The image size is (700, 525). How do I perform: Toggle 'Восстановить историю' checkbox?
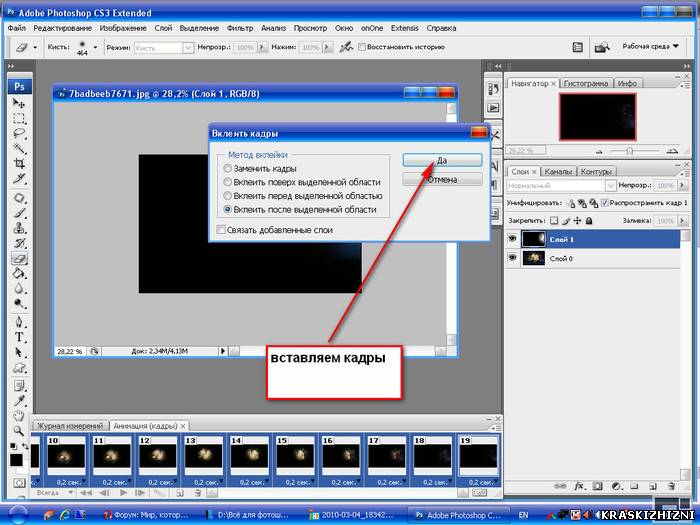[362, 47]
